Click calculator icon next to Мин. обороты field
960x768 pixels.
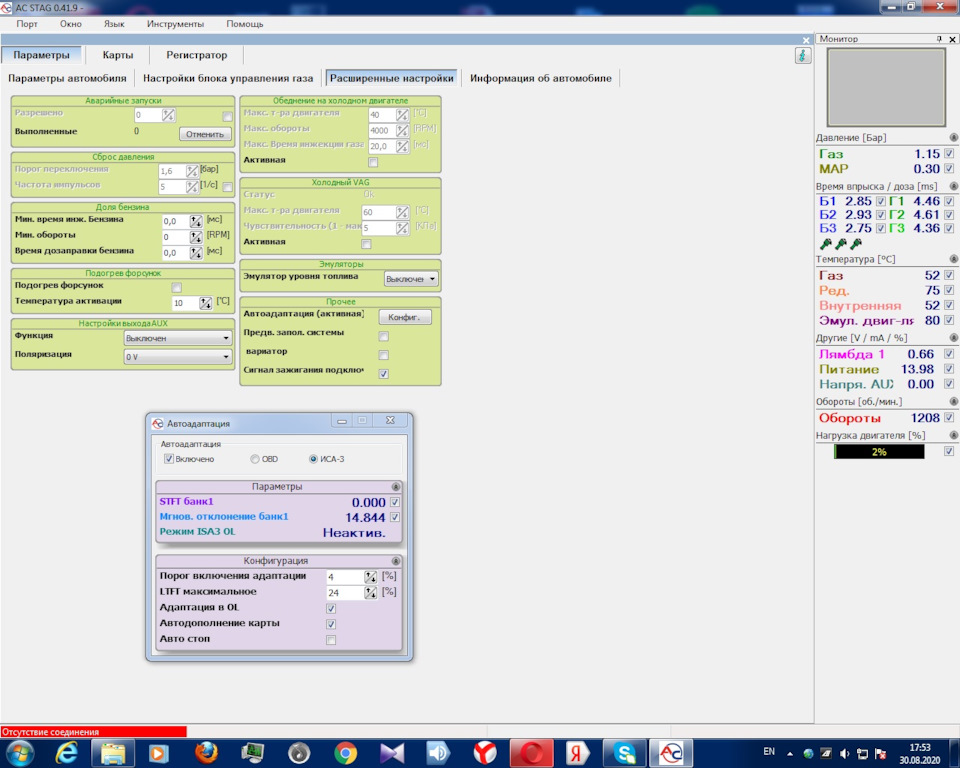tap(196, 237)
